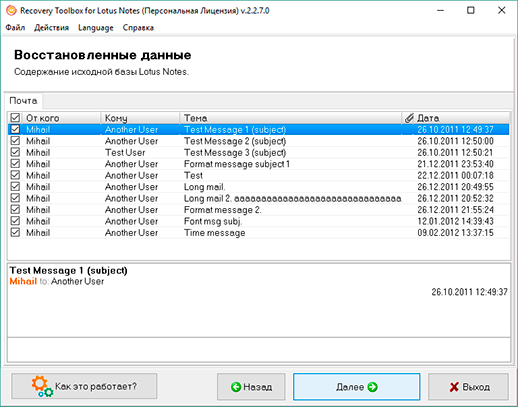Uncheck the row with subject Test
This screenshot has width=518, height=407.
[x=15, y=175]
